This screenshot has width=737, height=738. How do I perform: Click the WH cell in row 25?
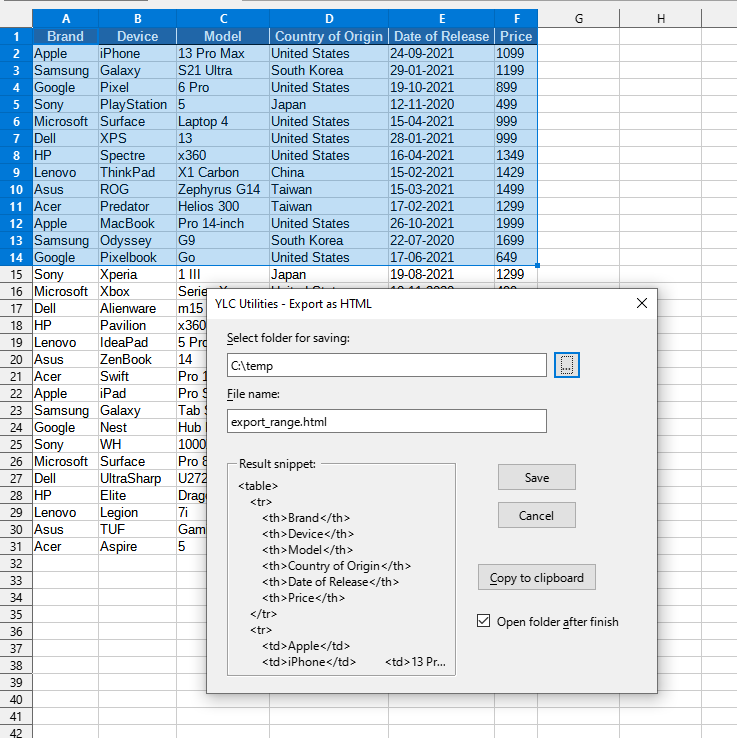(137, 444)
